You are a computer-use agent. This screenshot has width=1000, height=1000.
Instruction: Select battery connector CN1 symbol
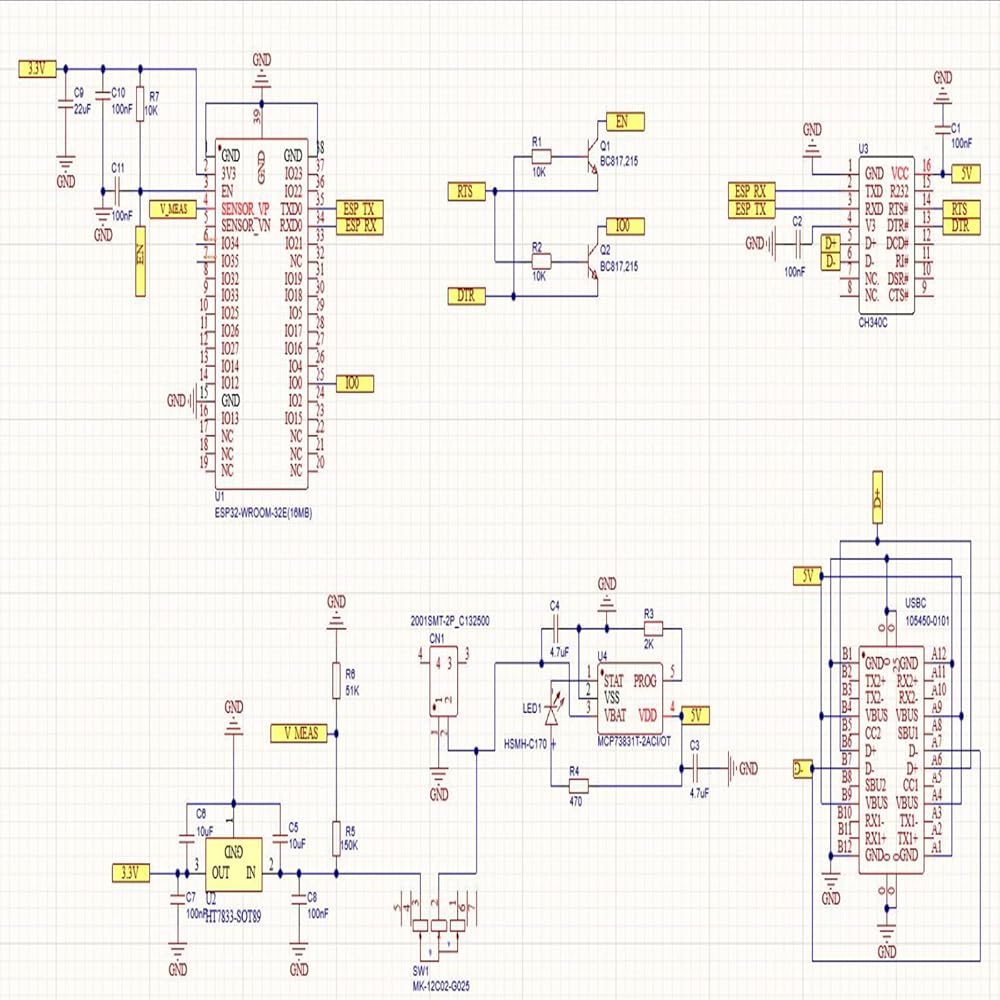(444, 681)
